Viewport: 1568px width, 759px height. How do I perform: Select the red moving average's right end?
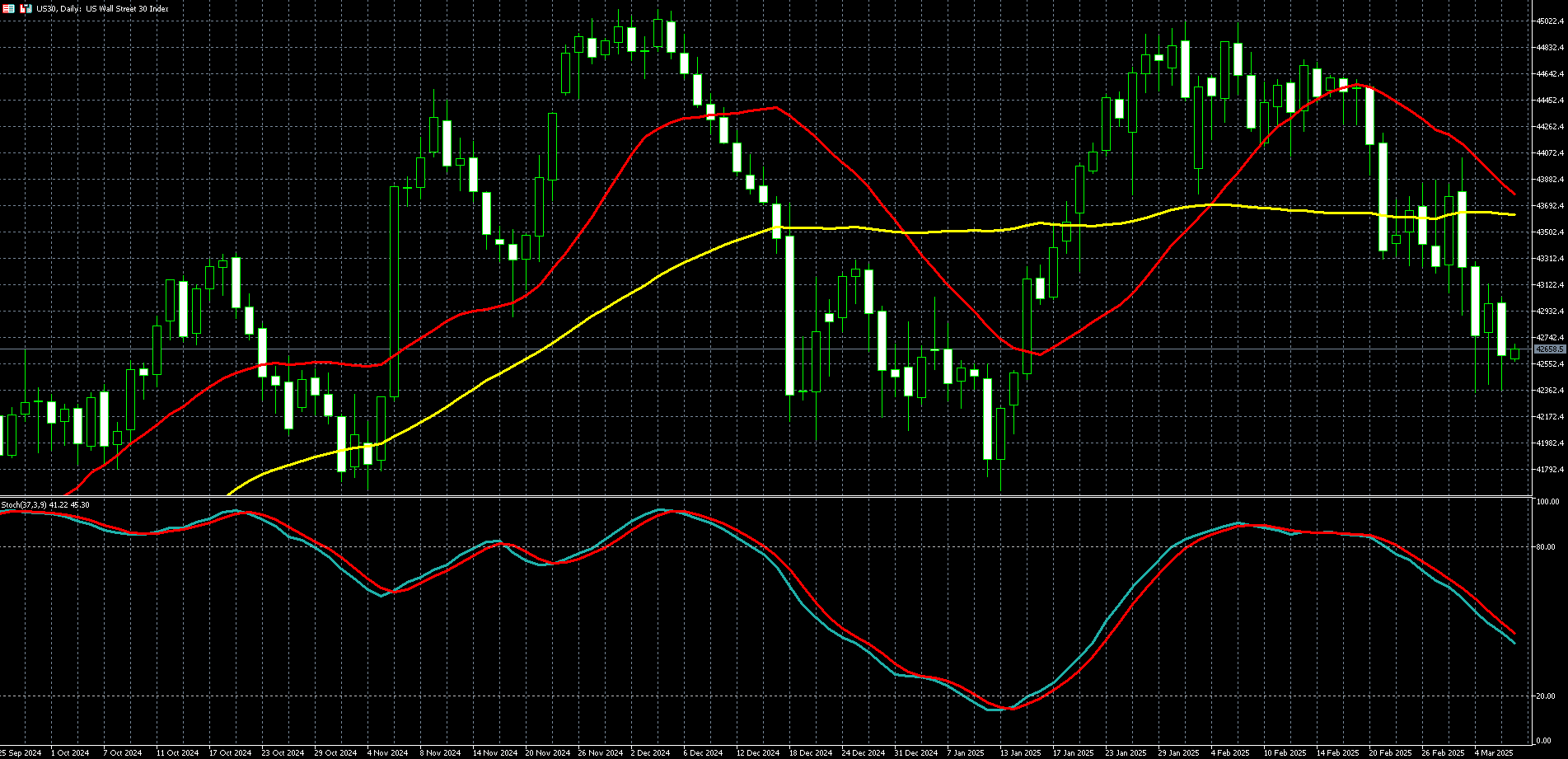pos(1514,194)
